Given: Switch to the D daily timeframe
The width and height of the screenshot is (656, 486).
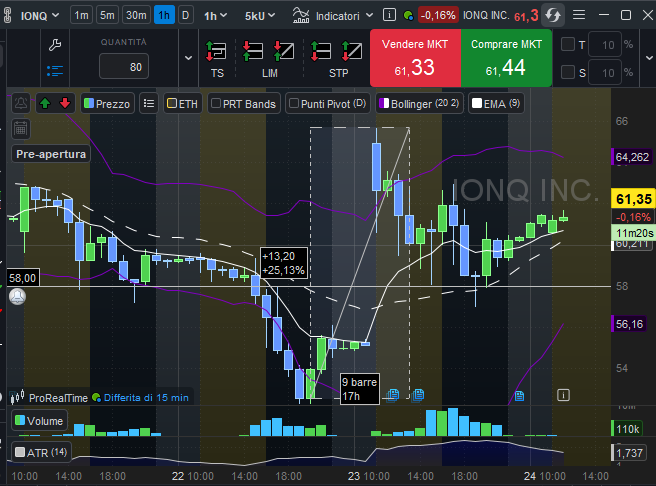Looking at the screenshot, I should coord(185,16).
